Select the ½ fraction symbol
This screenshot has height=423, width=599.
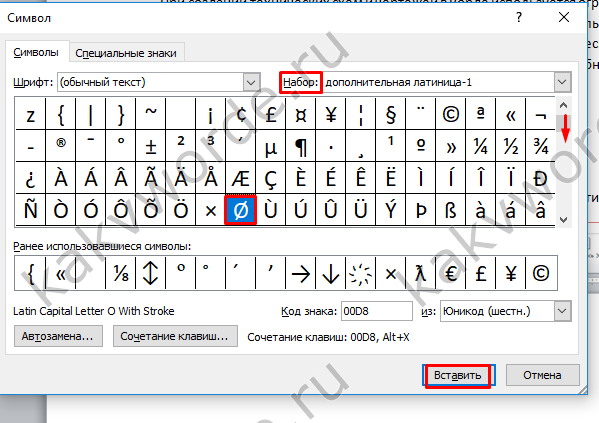(510, 146)
